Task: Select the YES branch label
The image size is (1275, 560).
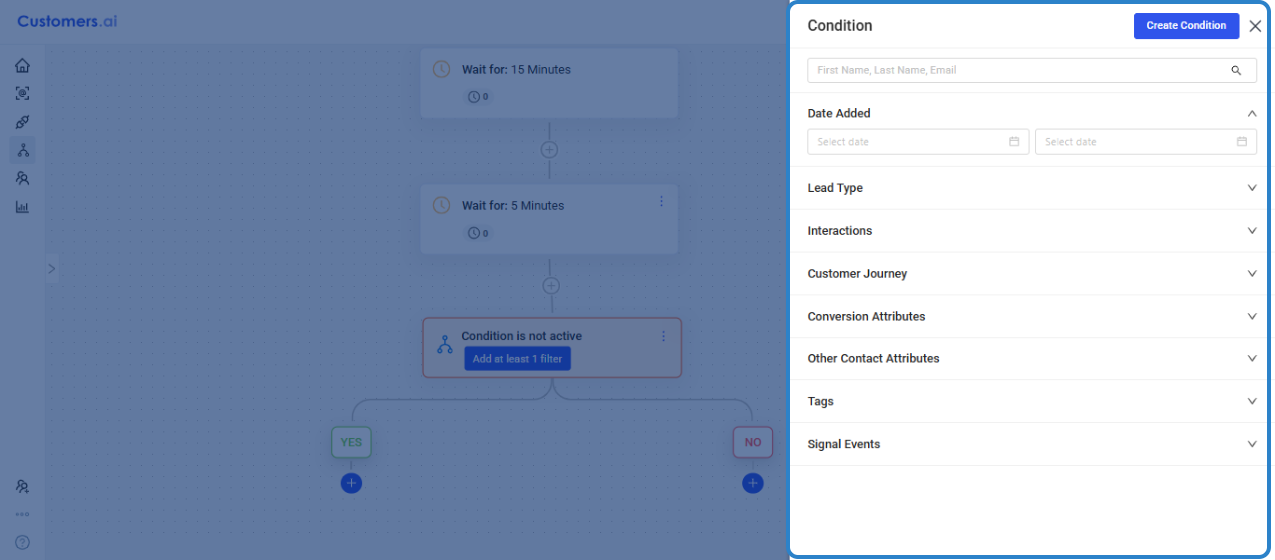Action: [x=351, y=442]
